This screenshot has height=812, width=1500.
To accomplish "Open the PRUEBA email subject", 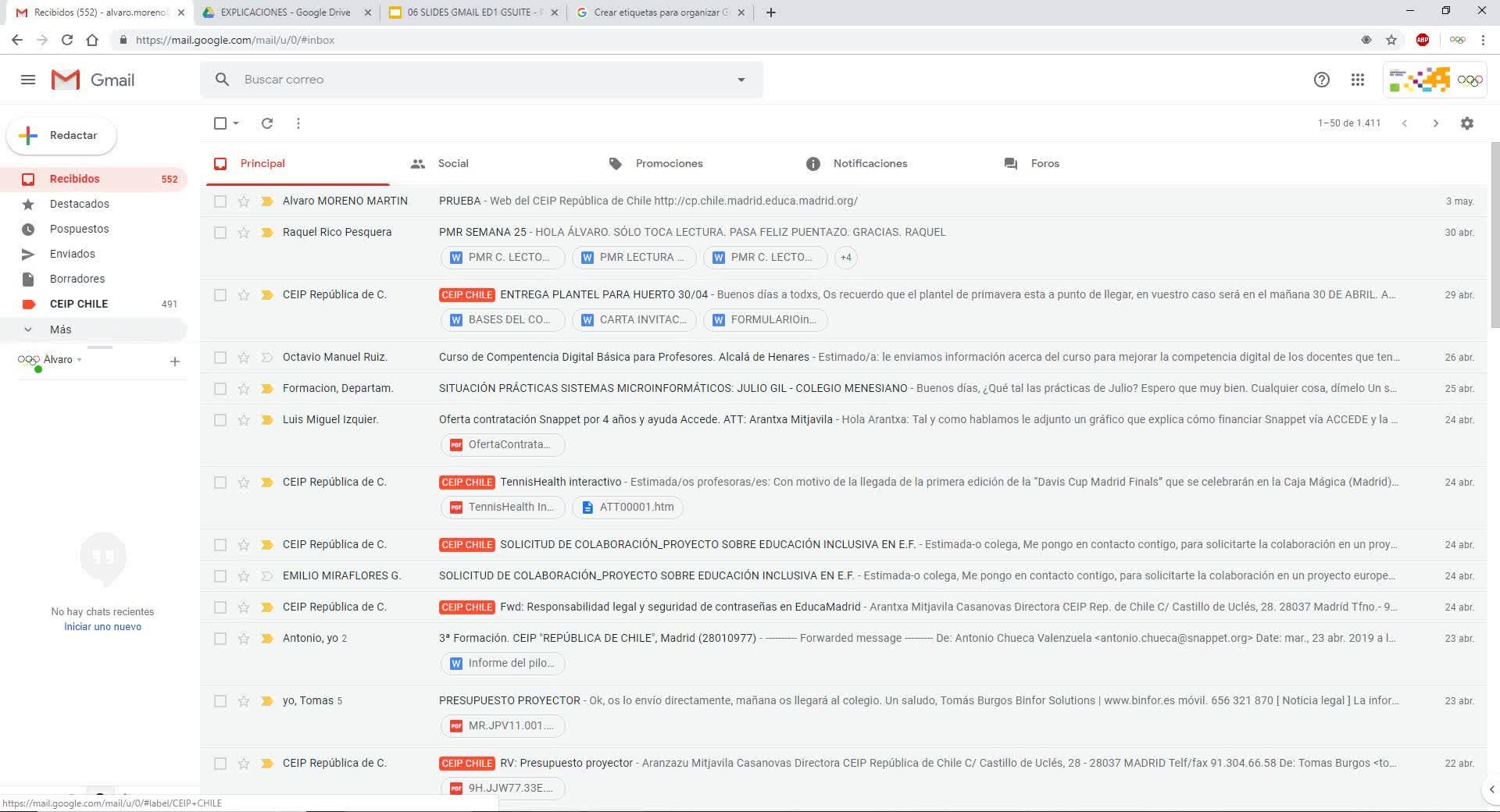I will coord(459,201).
